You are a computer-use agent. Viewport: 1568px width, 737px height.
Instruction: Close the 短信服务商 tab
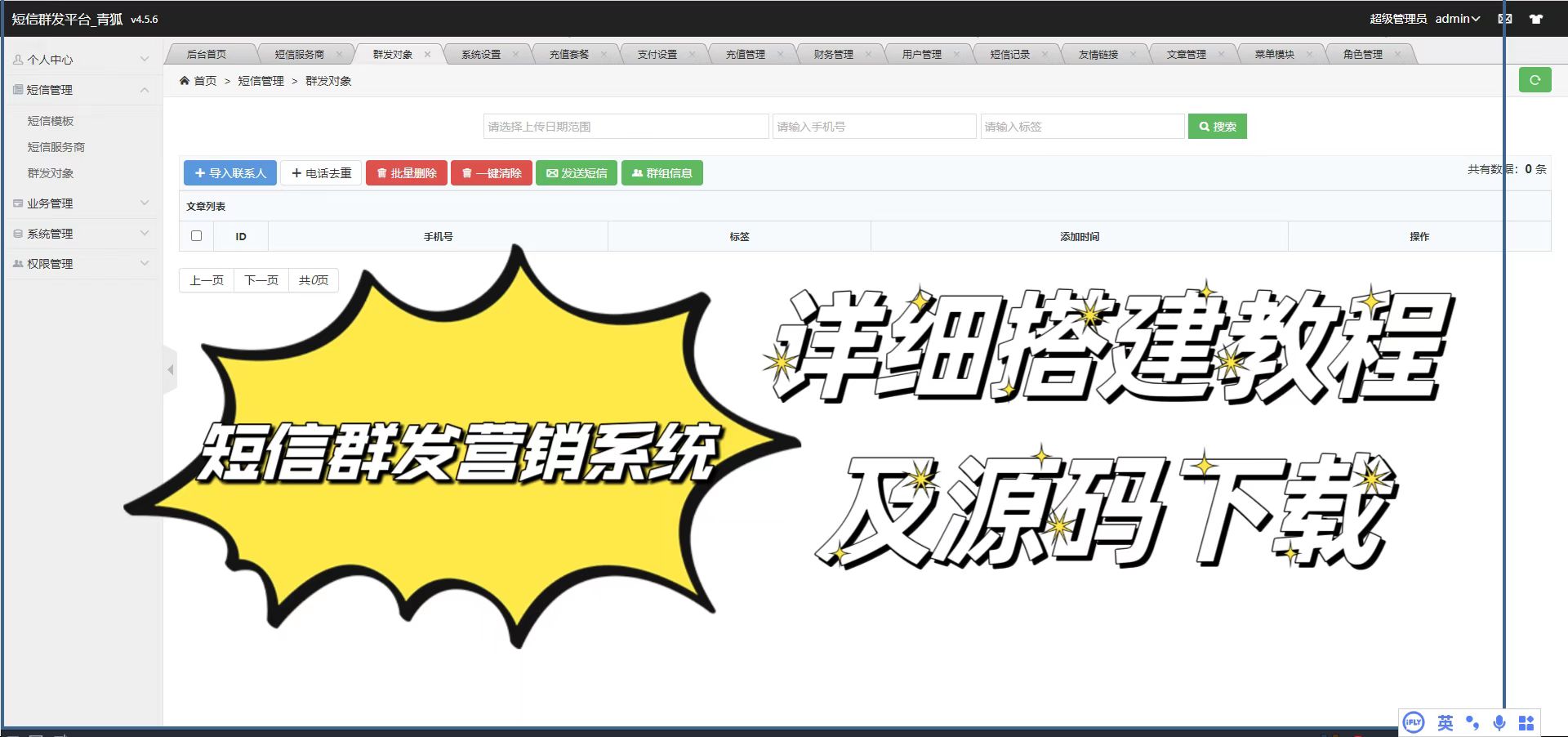pos(339,54)
